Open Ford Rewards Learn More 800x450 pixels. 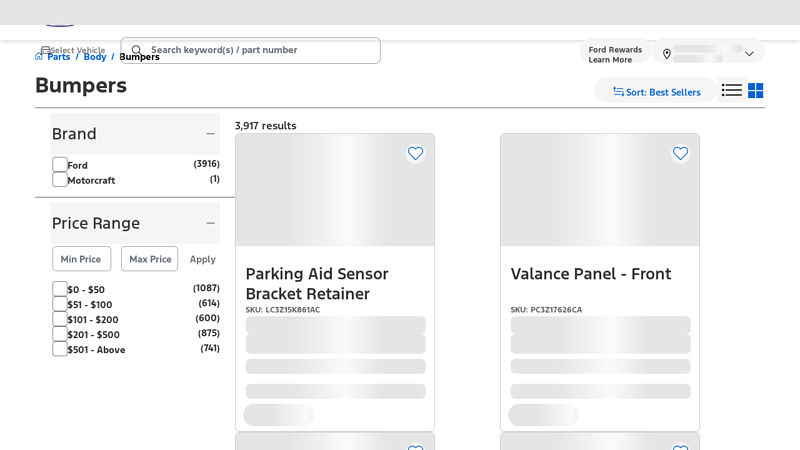point(614,54)
